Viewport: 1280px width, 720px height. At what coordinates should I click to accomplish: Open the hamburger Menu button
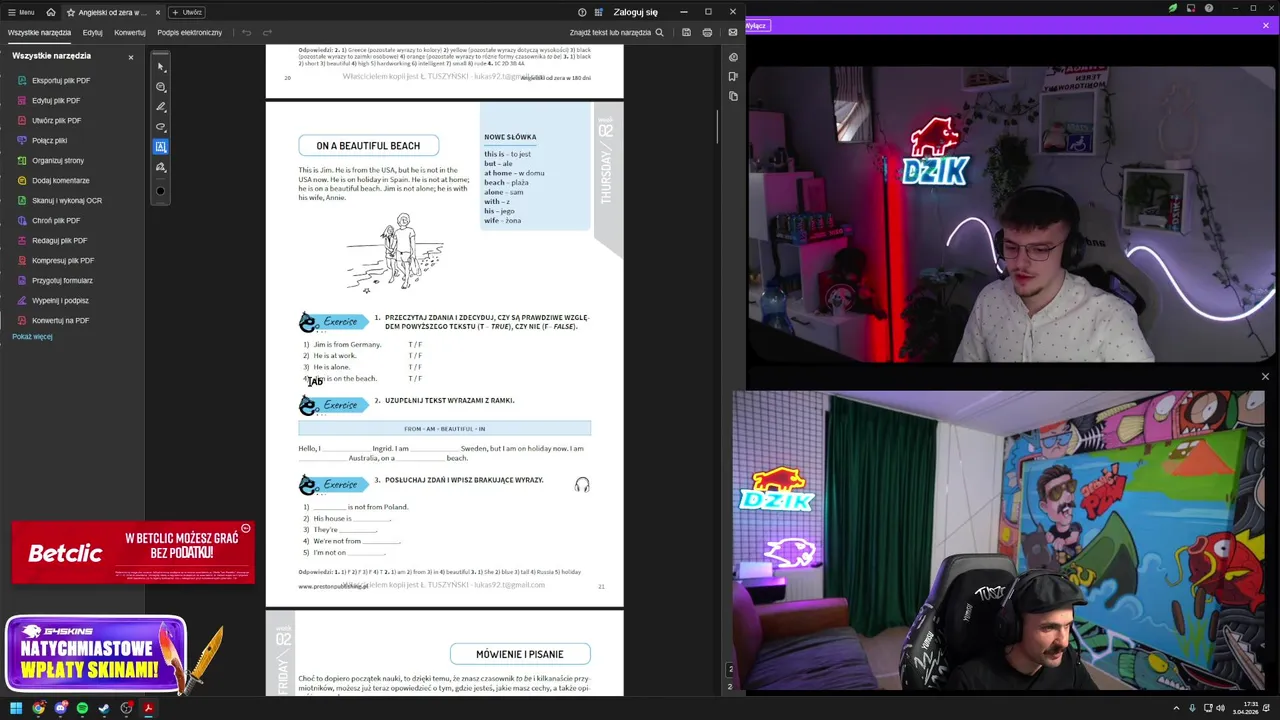tap(21, 12)
